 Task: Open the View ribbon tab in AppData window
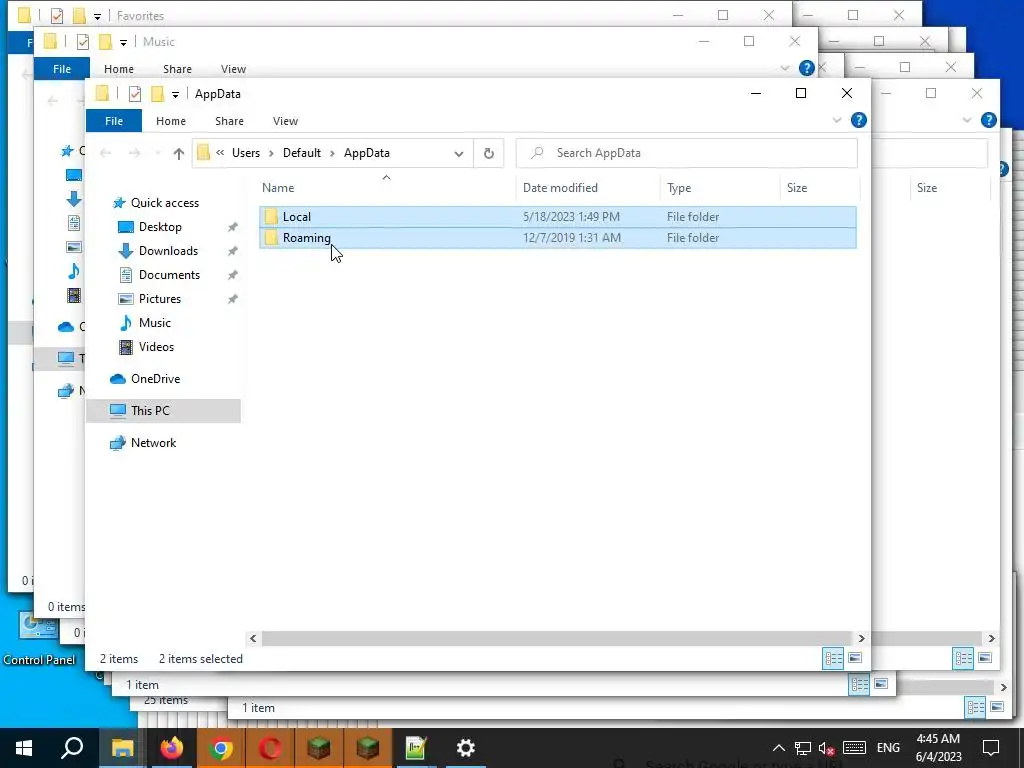pyautogui.click(x=285, y=121)
